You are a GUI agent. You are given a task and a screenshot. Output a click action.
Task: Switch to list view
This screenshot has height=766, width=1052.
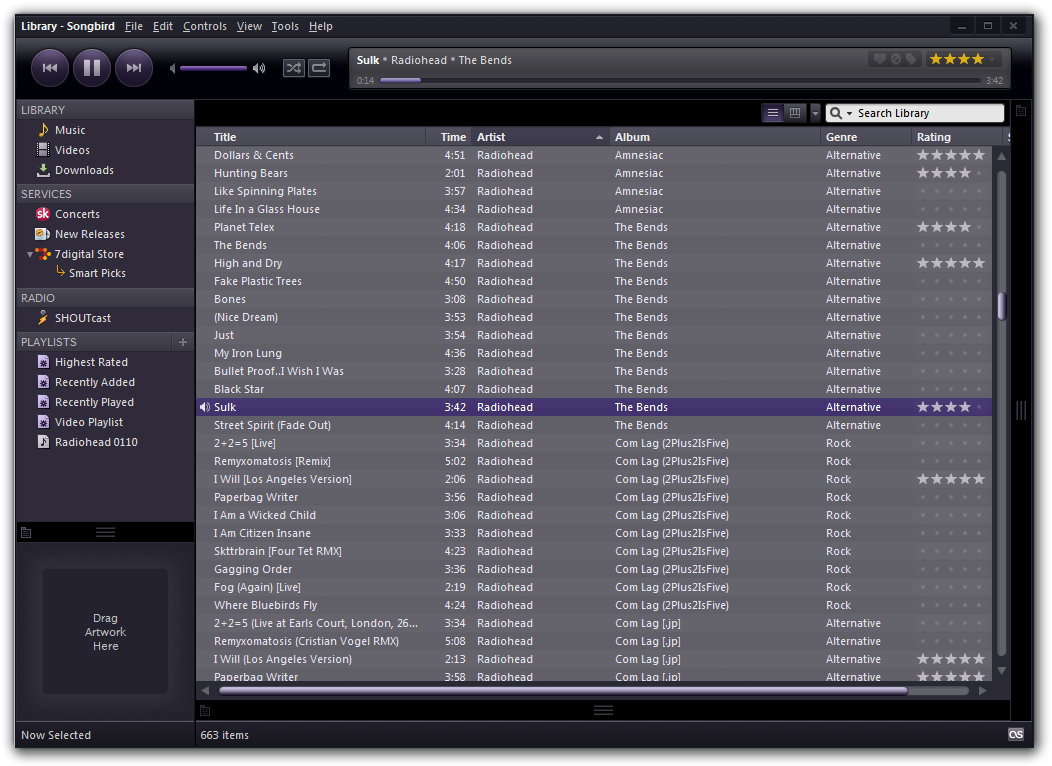pos(773,113)
